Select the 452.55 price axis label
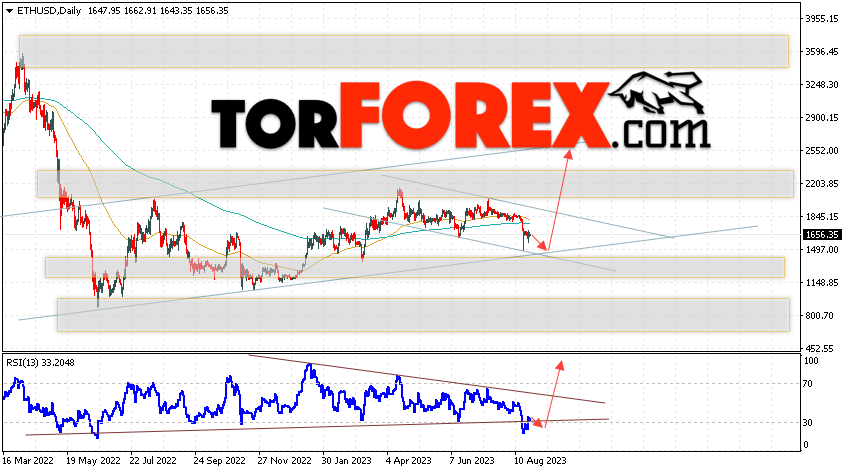Viewport: 846px width, 472px height. tap(820, 348)
